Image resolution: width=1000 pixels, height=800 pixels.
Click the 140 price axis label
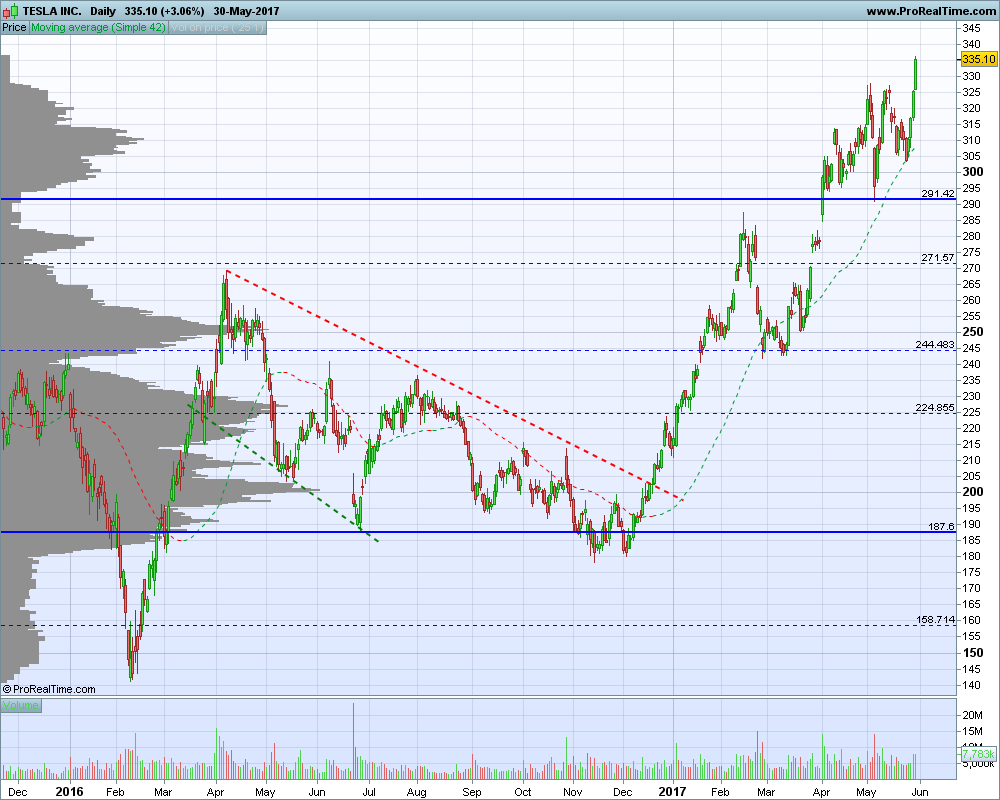click(x=971, y=685)
